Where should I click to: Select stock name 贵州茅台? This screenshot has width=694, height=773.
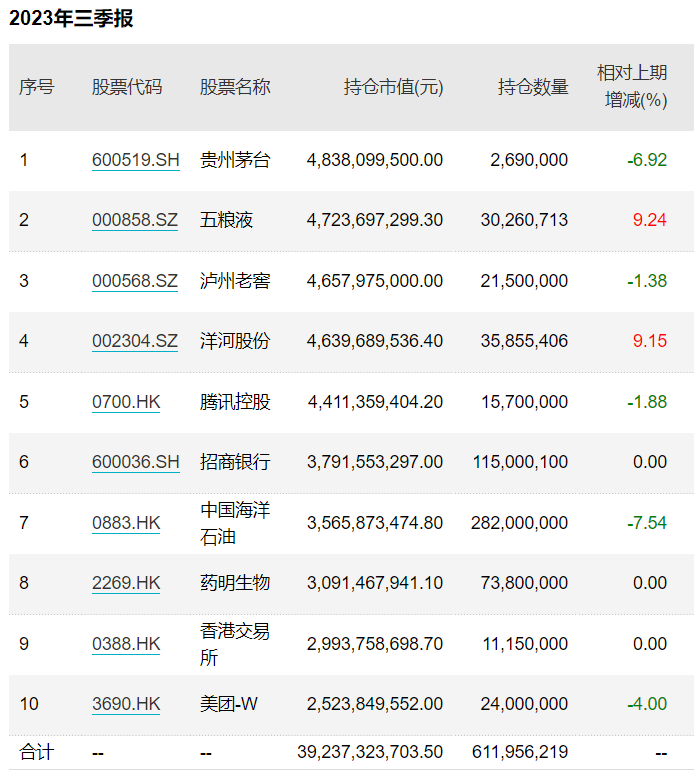[235, 160]
